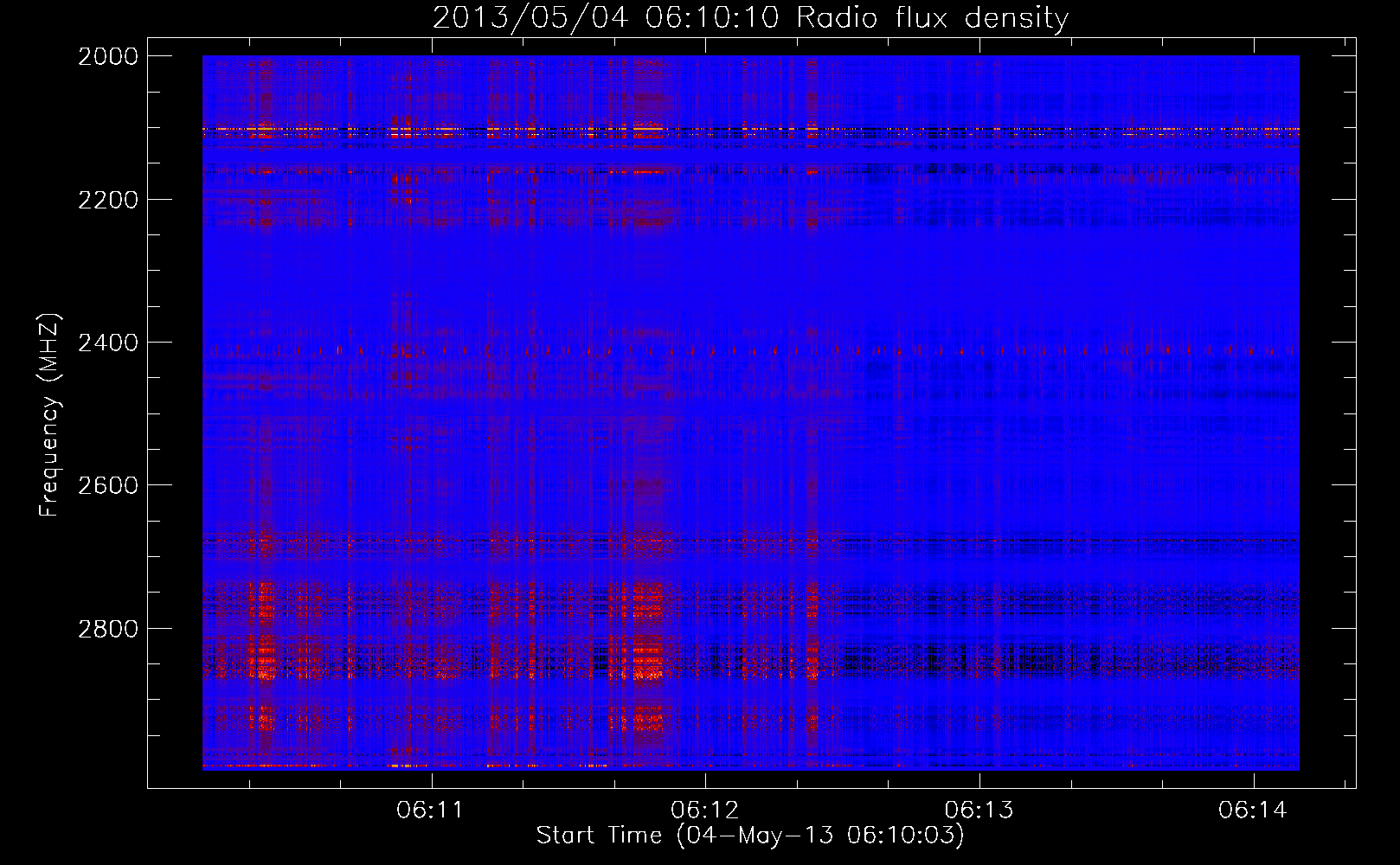1400x865 pixels.
Task: Click the x-axis label "Start Time (04-May-13 06:10:03)"
Action: point(750,836)
